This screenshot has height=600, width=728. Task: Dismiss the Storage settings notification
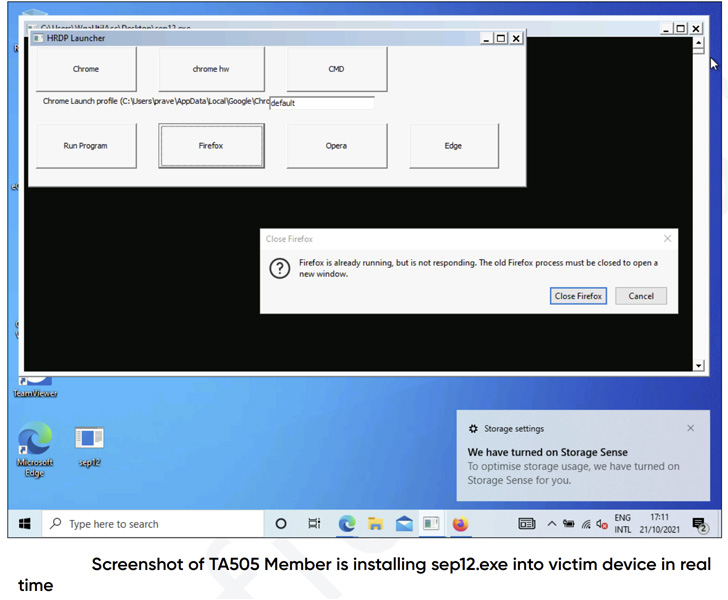point(690,428)
